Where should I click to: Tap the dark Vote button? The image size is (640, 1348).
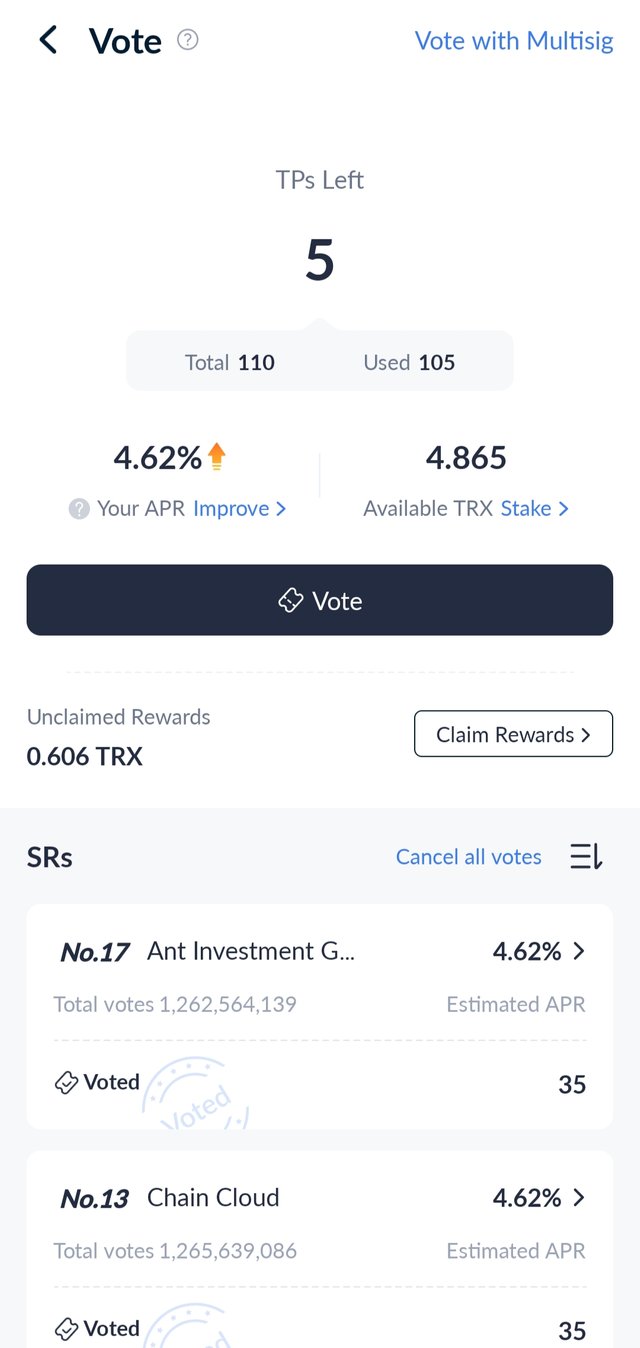(320, 600)
